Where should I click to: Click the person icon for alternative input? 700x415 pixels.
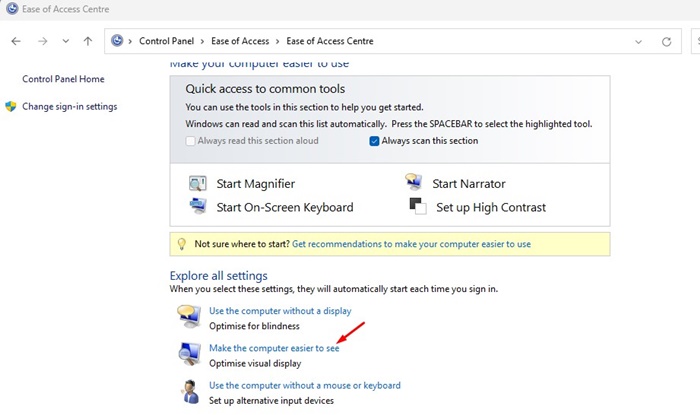(191, 391)
